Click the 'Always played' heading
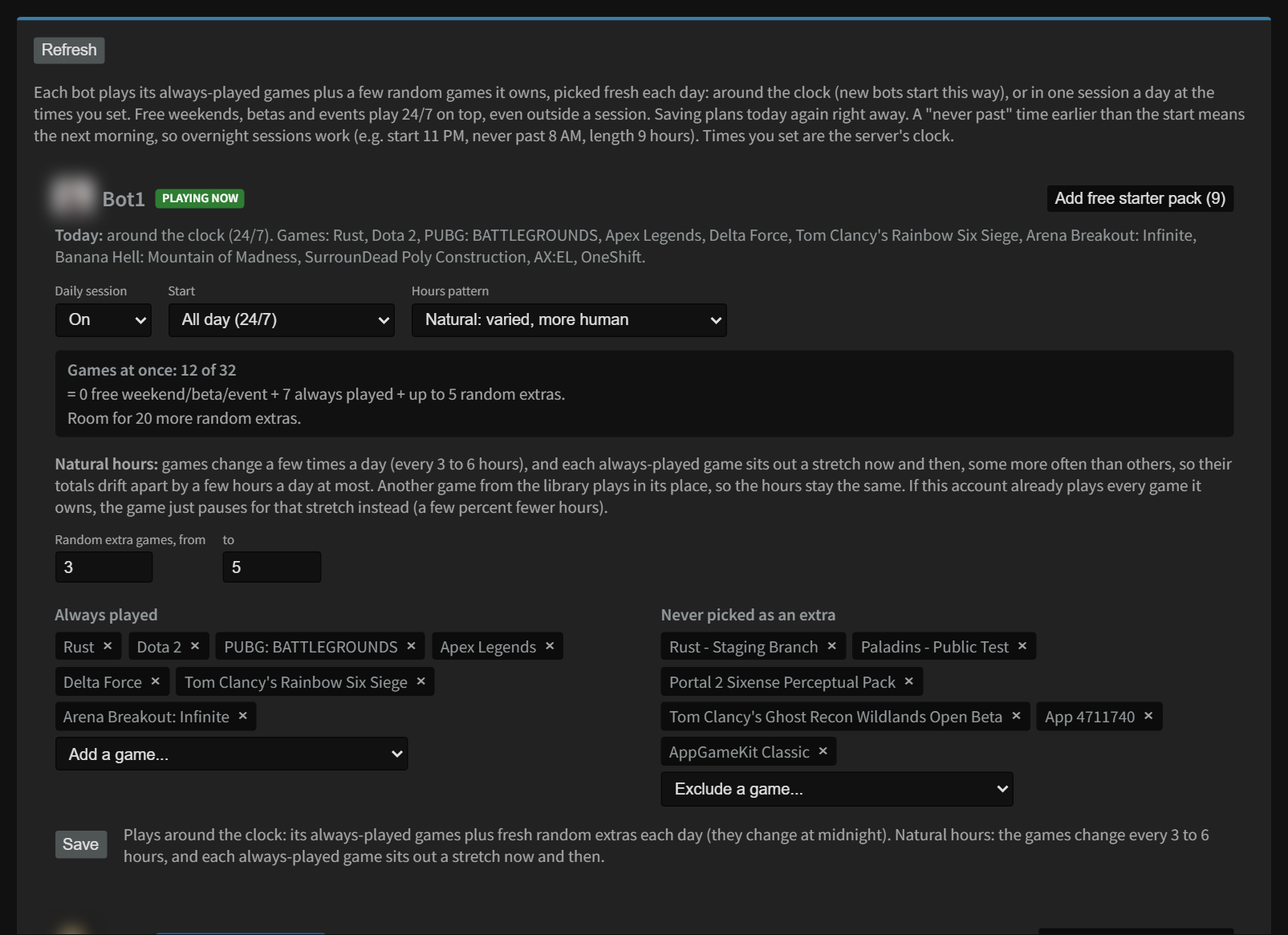Image resolution: width=1288 pixels, height=935 pixels. [106, 615]
